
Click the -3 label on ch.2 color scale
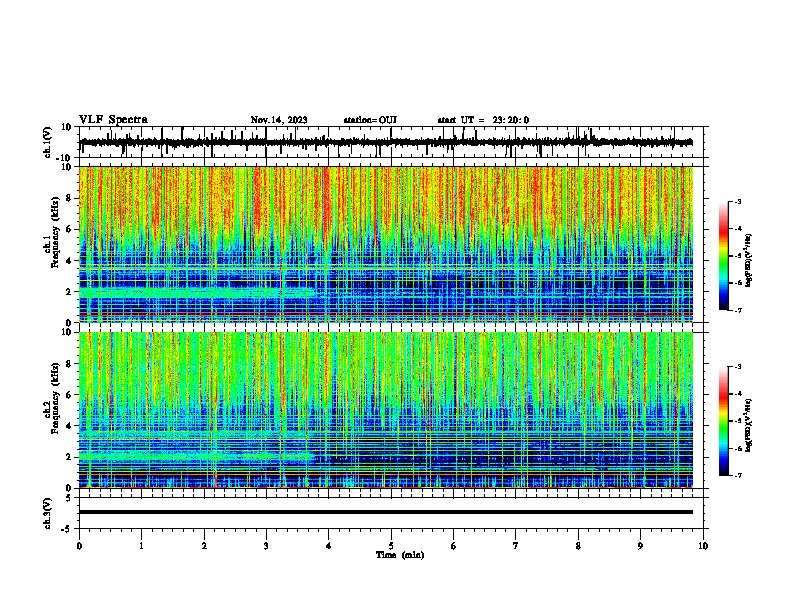tap(737, 367)
